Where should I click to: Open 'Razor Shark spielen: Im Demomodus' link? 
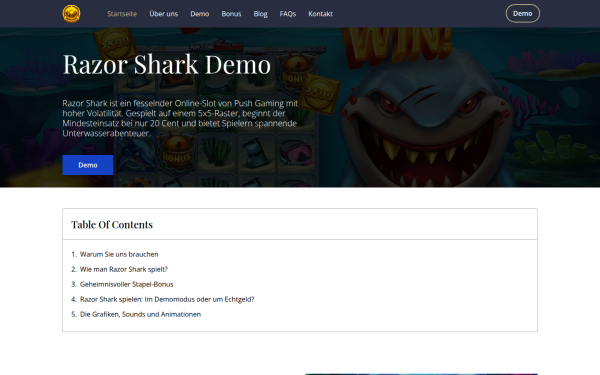click(x=167, y=299)
